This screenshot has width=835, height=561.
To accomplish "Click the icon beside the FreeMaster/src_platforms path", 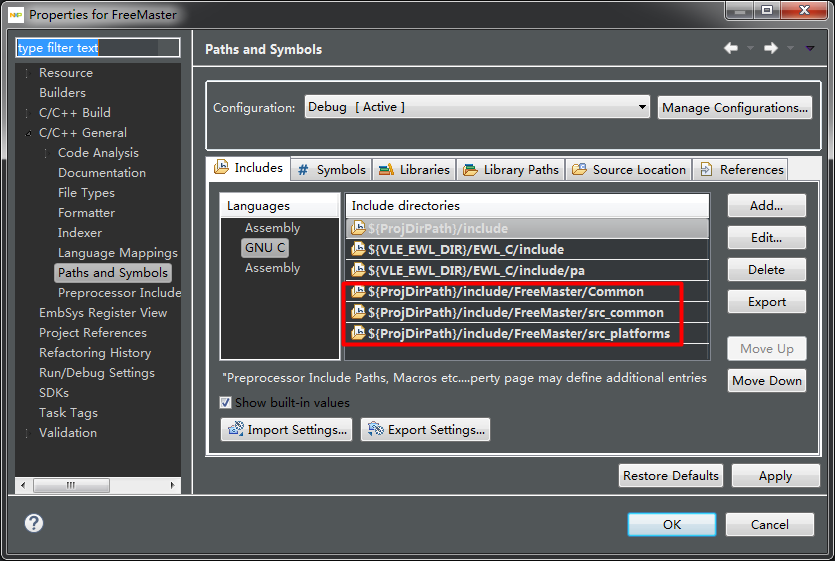I will tap(358, 334).
